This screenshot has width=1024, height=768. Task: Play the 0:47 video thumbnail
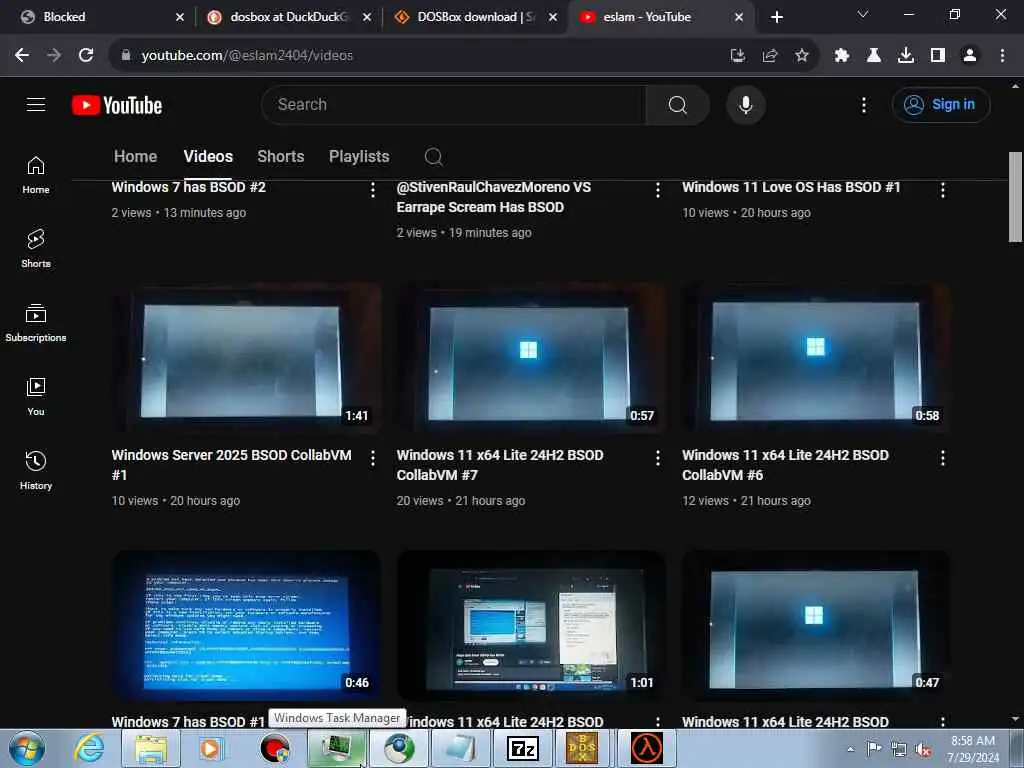[x=816, y=626]
